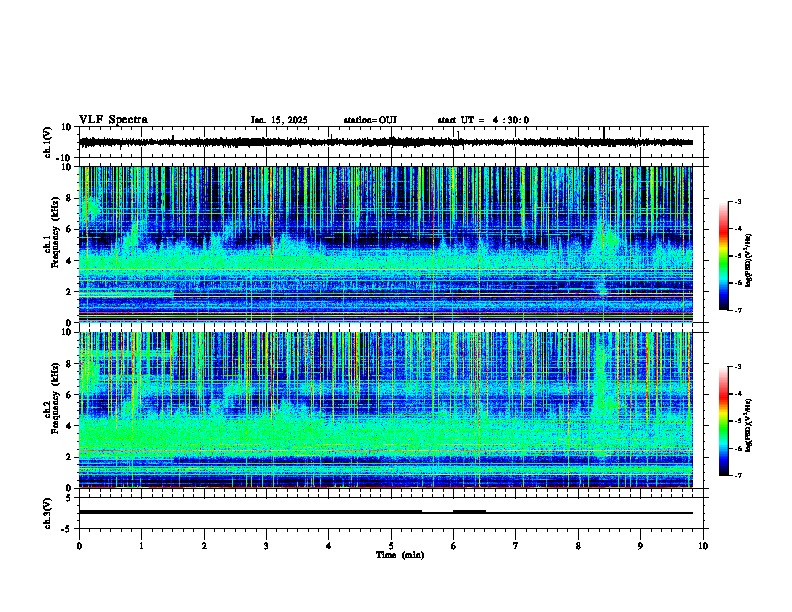Click the '5' tick label on the time axis

(391, 546)
